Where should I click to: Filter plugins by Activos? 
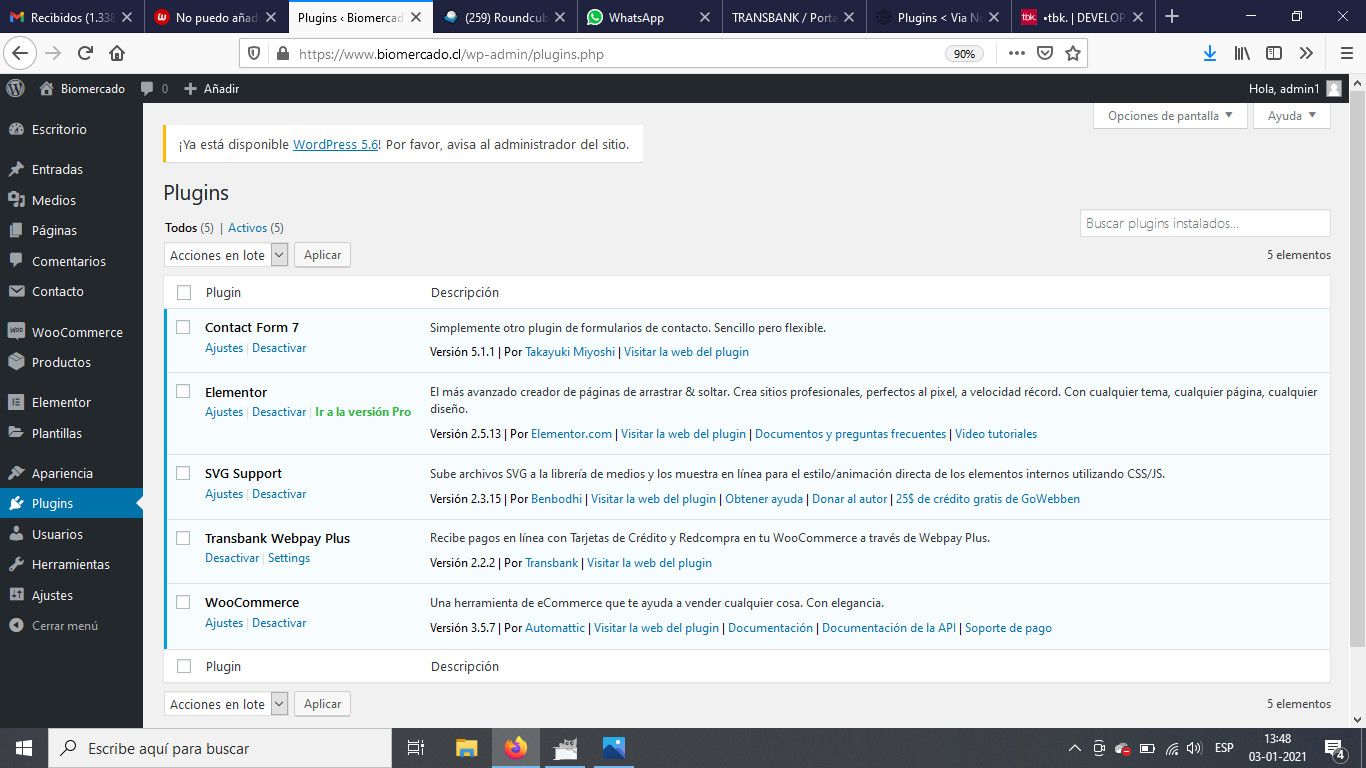247,228
